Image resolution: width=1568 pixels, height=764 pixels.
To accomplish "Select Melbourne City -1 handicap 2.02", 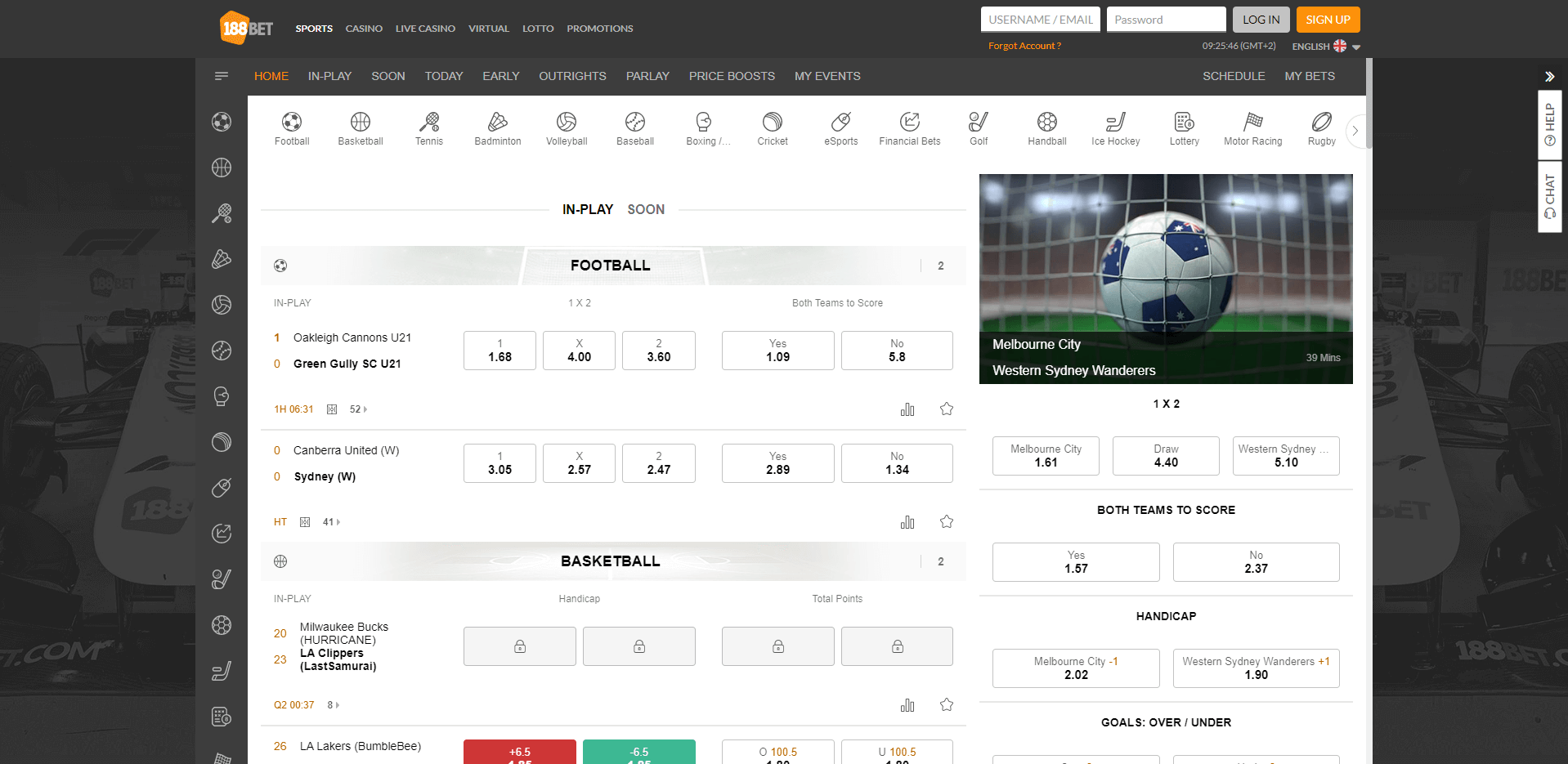I will click(x=1076, y=668).
